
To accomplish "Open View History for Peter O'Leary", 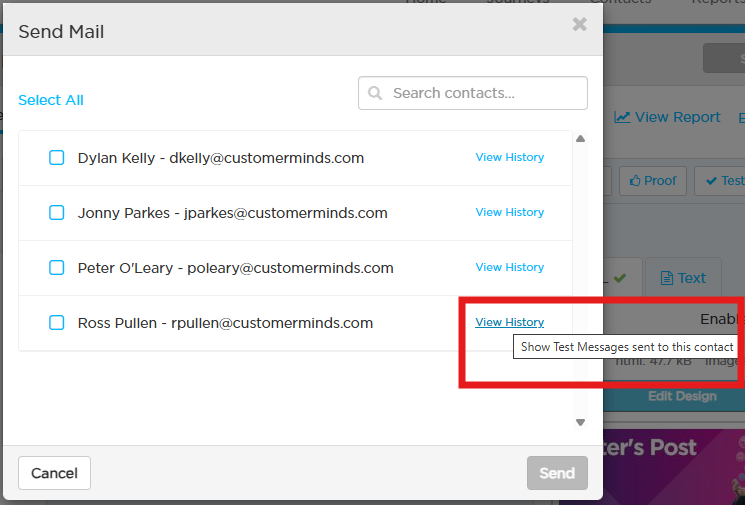I will [510, 267].
